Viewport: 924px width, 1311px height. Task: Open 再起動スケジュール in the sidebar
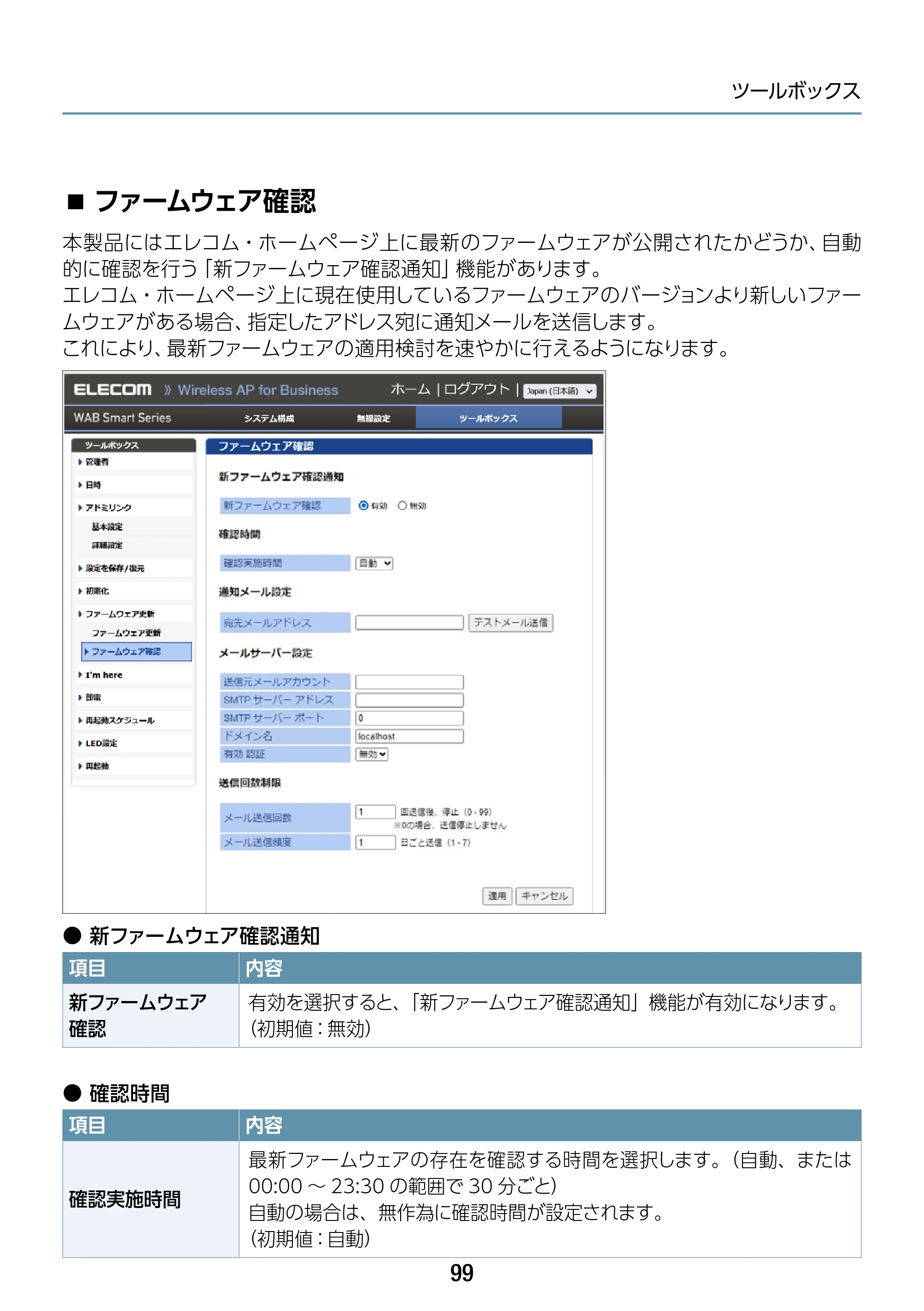coord(120,721)
